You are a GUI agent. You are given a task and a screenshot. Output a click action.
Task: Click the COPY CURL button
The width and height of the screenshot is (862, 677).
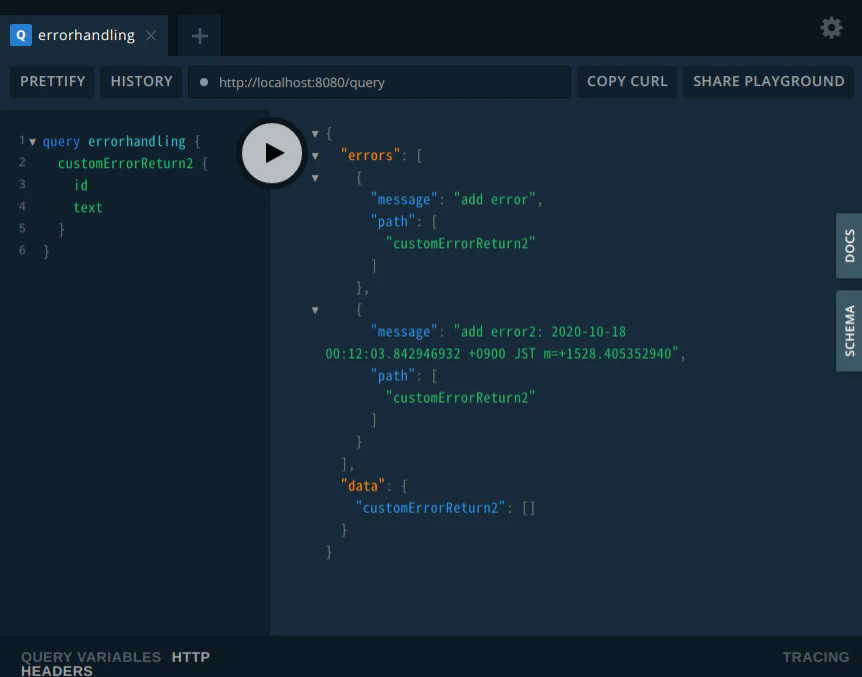point(627,81)
